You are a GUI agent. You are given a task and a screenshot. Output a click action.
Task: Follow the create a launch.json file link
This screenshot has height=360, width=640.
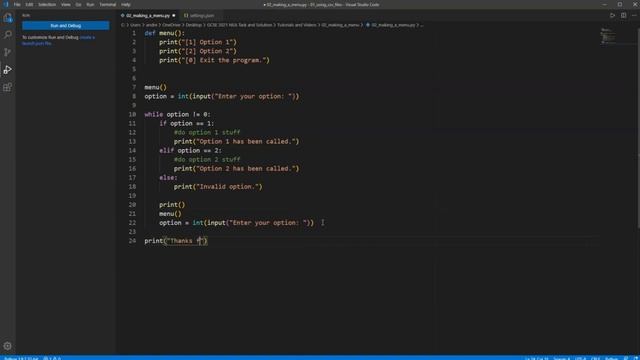(58, 40)
